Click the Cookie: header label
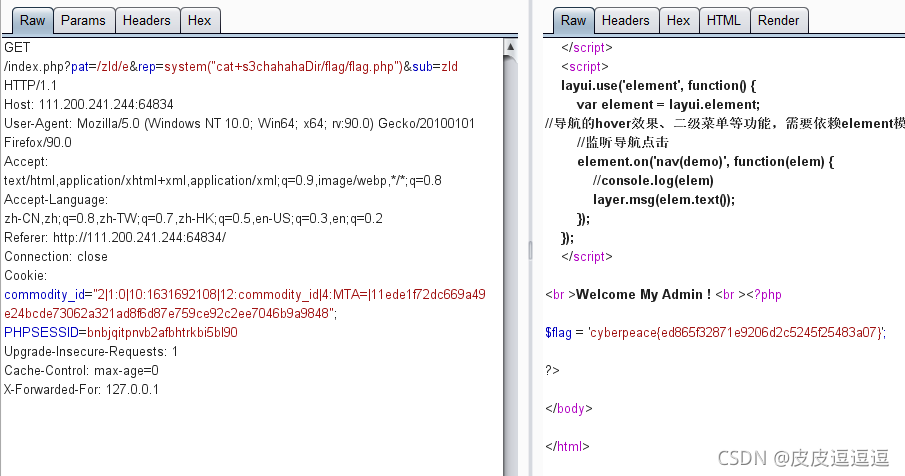Image resolution: width=905 pixels, height=476 pixels. tap(25, 276)
